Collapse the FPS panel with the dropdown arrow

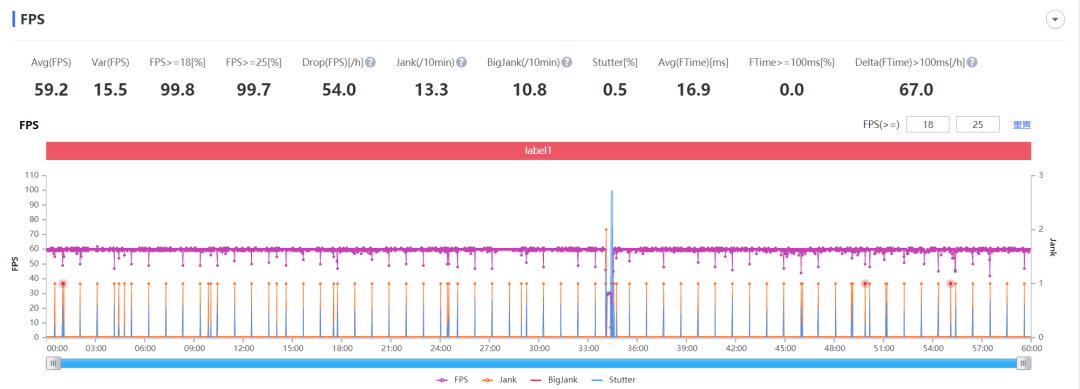tap(1055, 20)
